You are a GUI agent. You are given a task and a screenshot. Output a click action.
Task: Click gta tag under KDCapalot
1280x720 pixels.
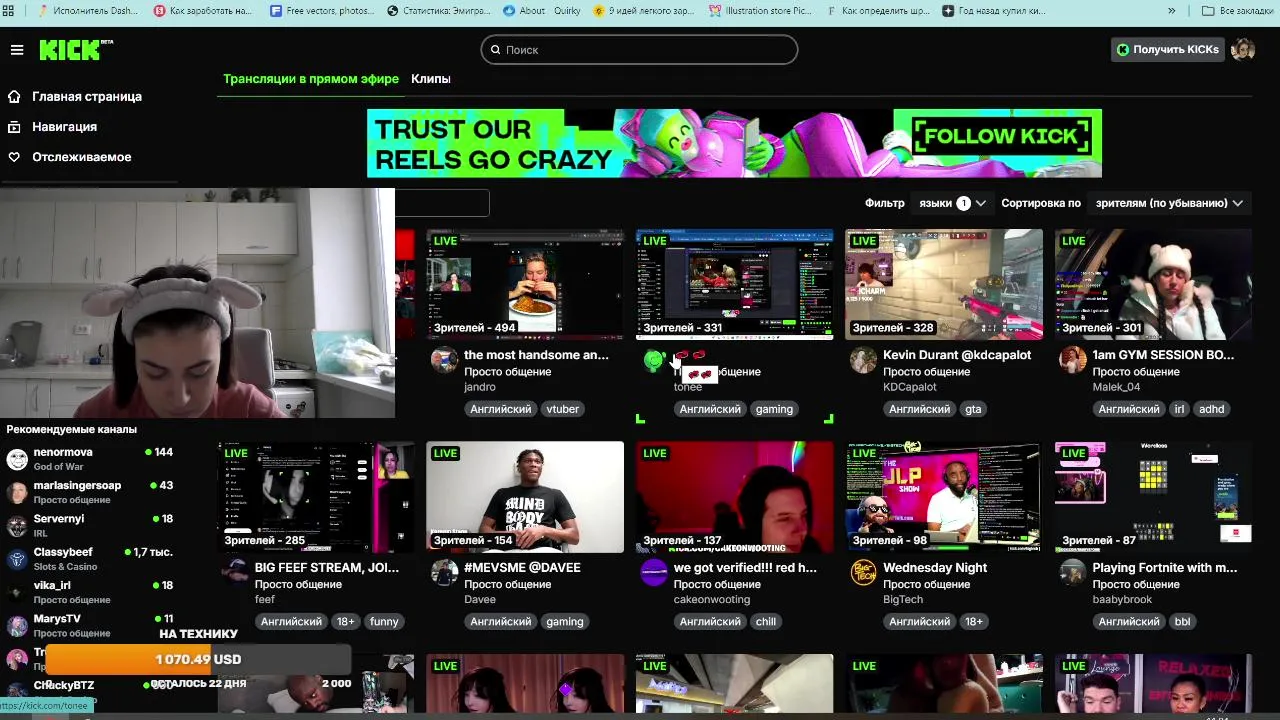point(973,409)
